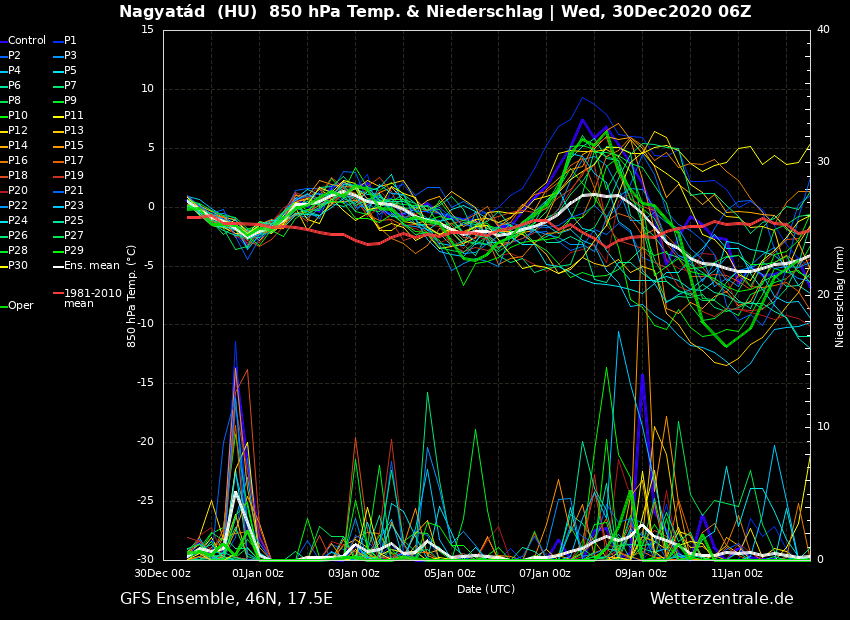Click the Control legend entry
850x620 pixels.
(x=26, y=41)
